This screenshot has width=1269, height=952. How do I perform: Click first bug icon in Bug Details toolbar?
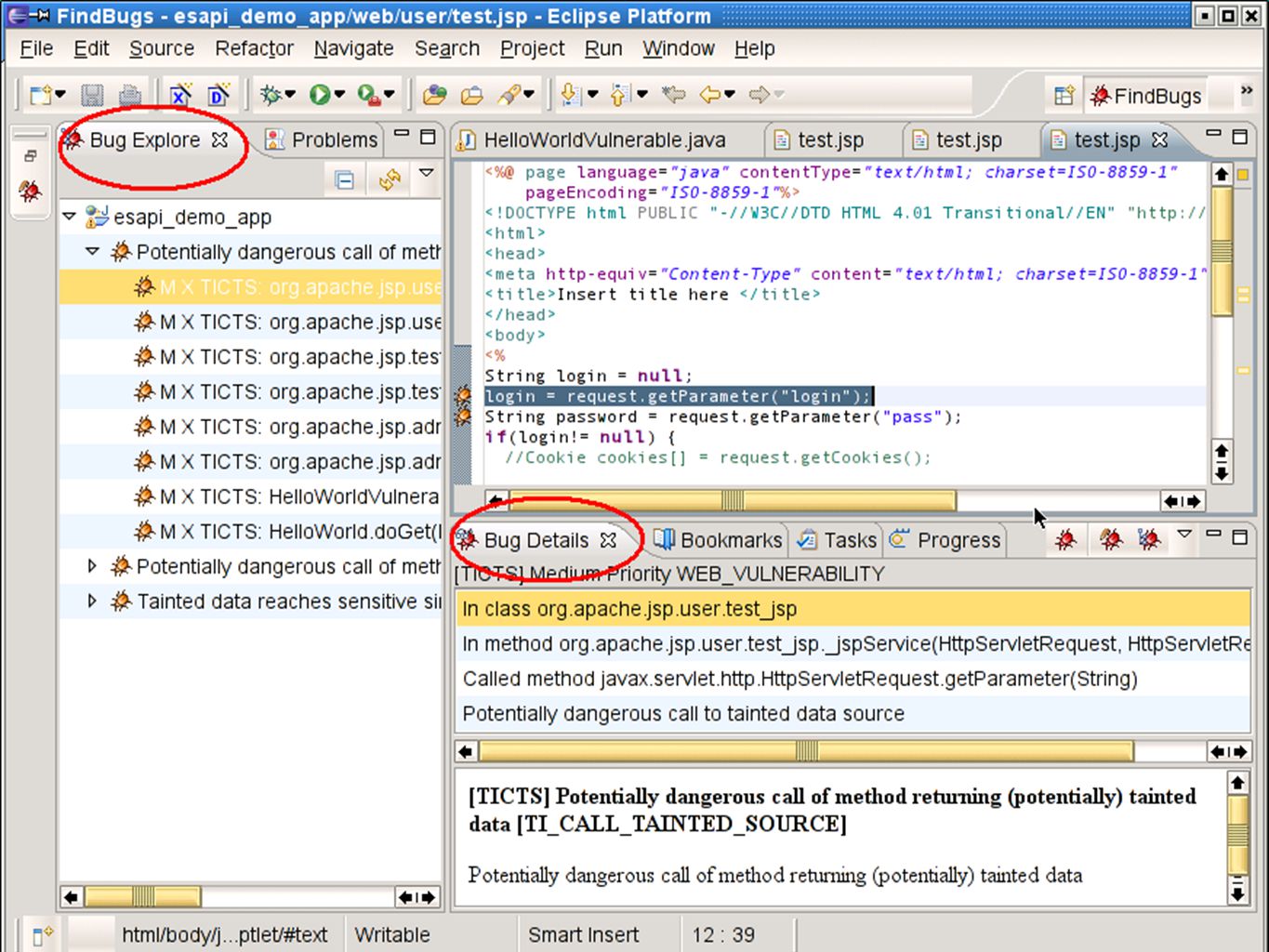pos(1065,539)
